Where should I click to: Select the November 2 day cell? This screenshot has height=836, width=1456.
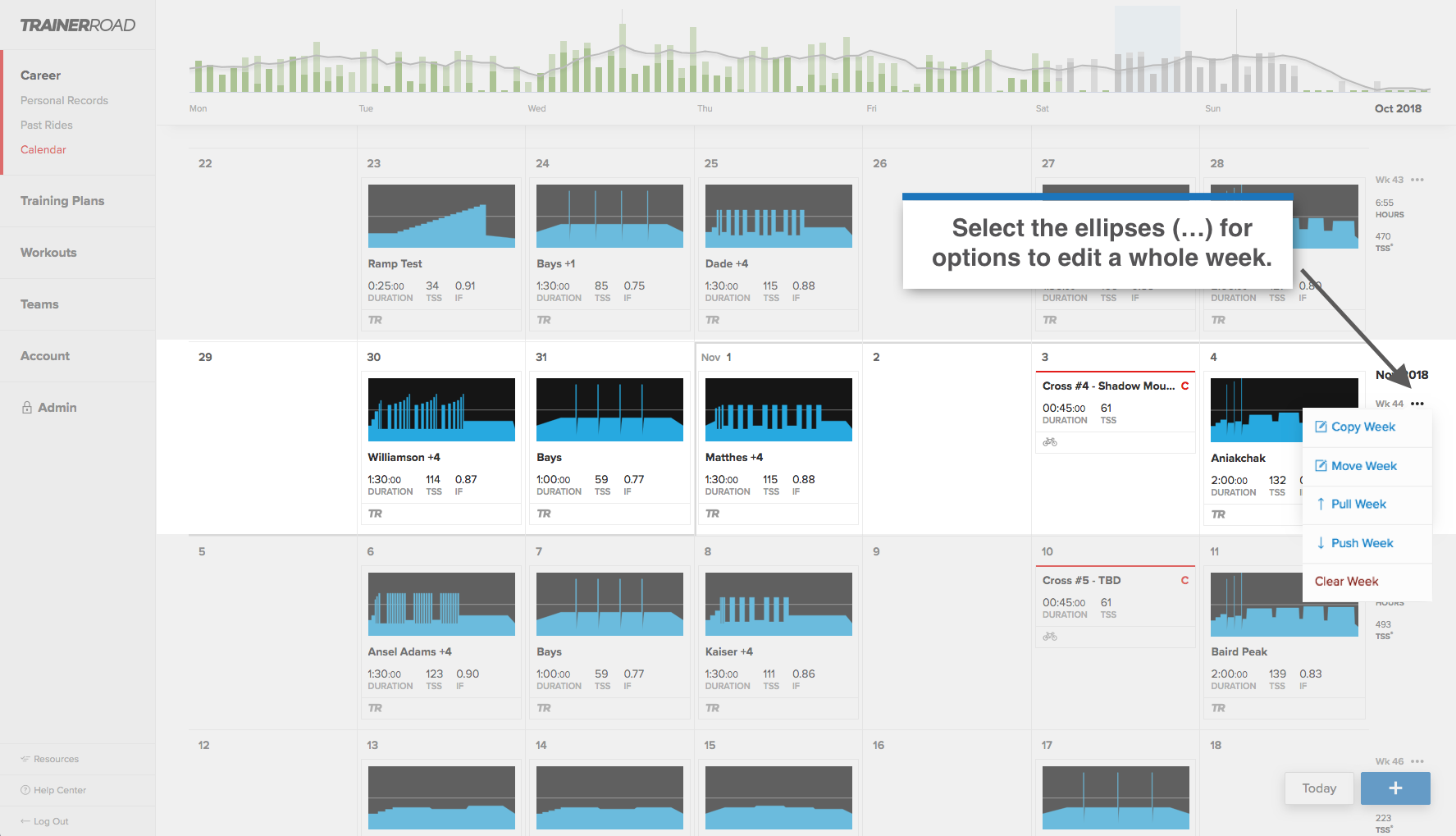[x=947, y=439]
